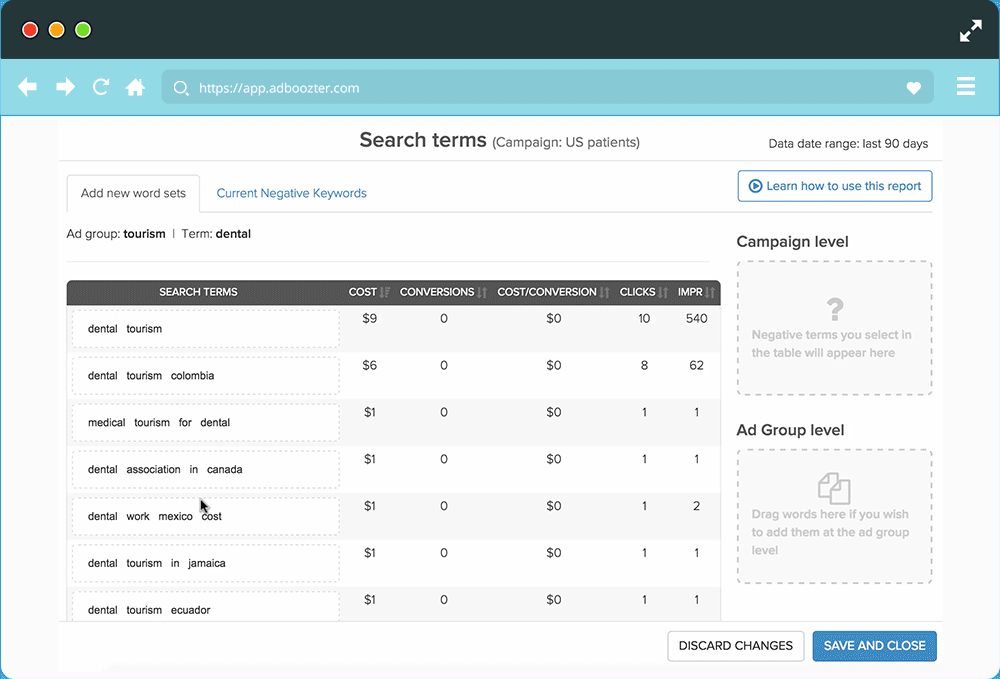Image resolution: width=1000 pixels, height=679 pixels.
Task: Click the Campaign level heading
Action: click(792, 242)
